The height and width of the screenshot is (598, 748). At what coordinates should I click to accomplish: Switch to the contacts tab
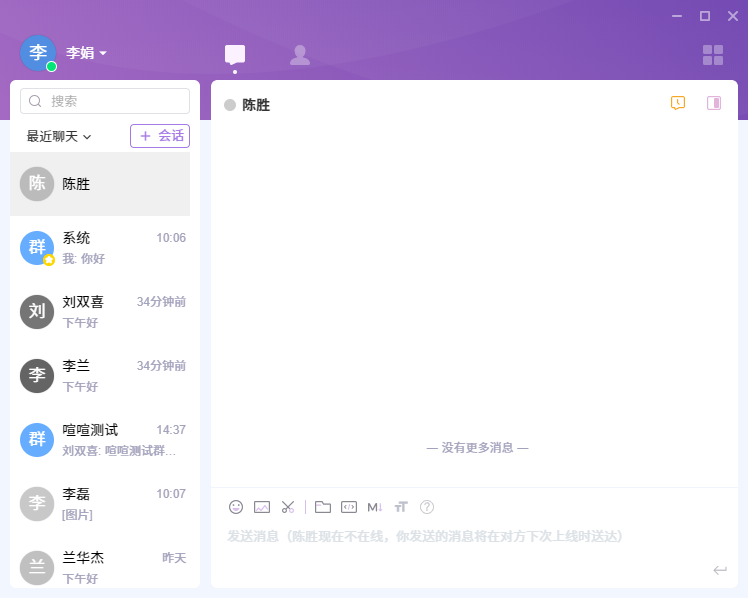pos(299,55)
